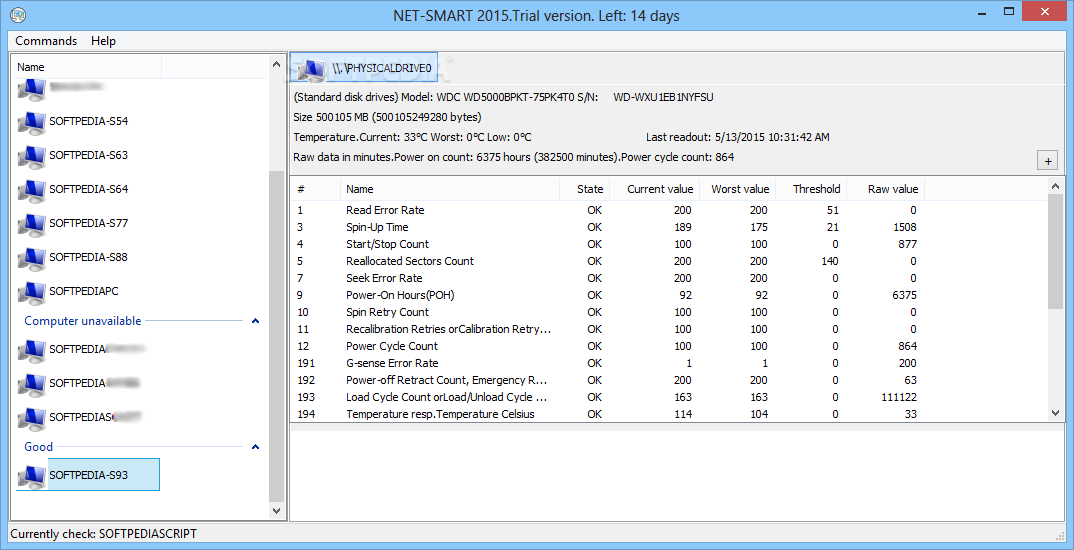
Task: Sort by Worst value column header
Action: coord(737,189)
